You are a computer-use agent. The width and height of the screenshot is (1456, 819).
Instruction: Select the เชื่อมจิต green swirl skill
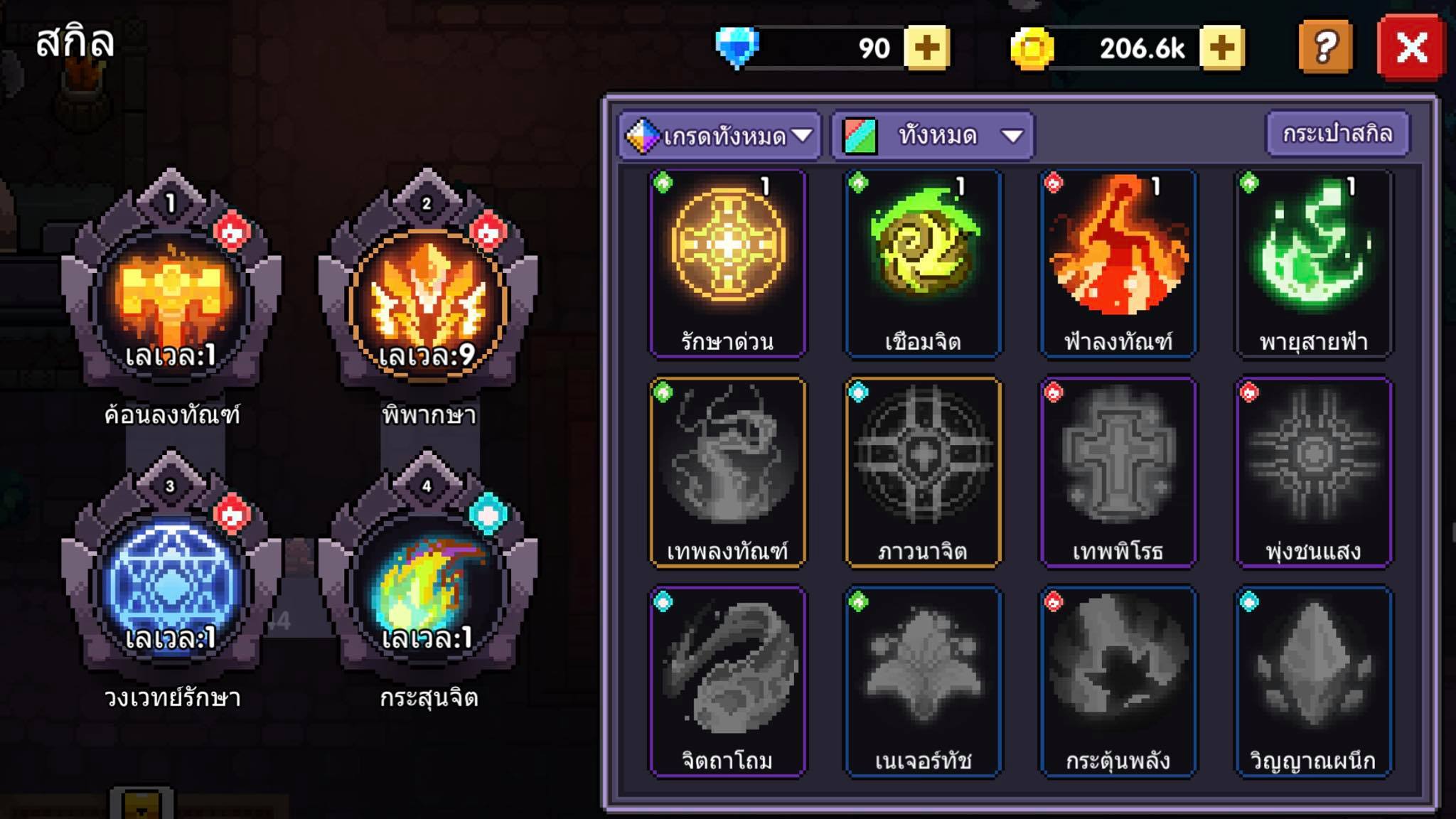(923, 263)
